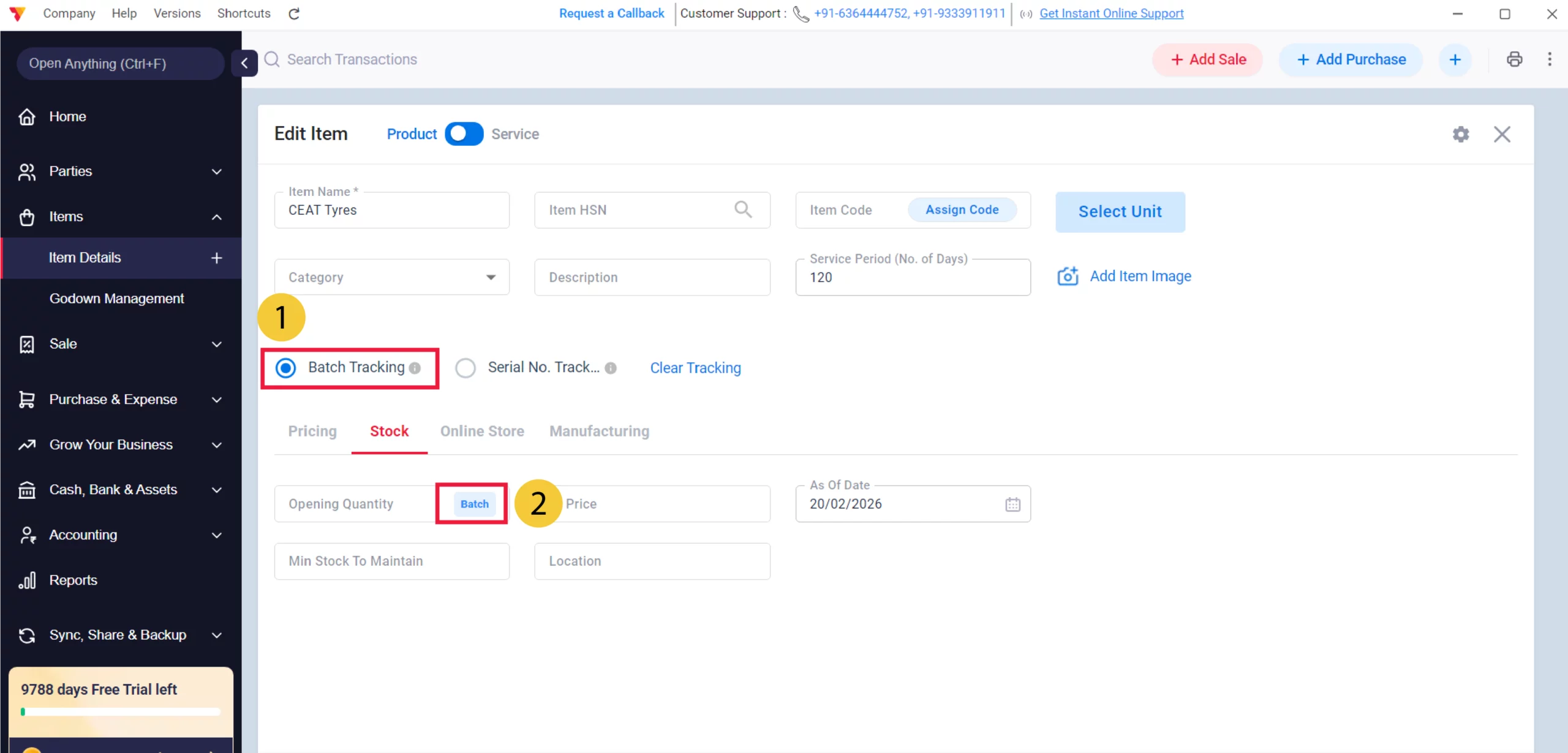Screen dimensions: 1568x753
Task: Click the refresh icon in top menu bar
Action: pos(294,13)
